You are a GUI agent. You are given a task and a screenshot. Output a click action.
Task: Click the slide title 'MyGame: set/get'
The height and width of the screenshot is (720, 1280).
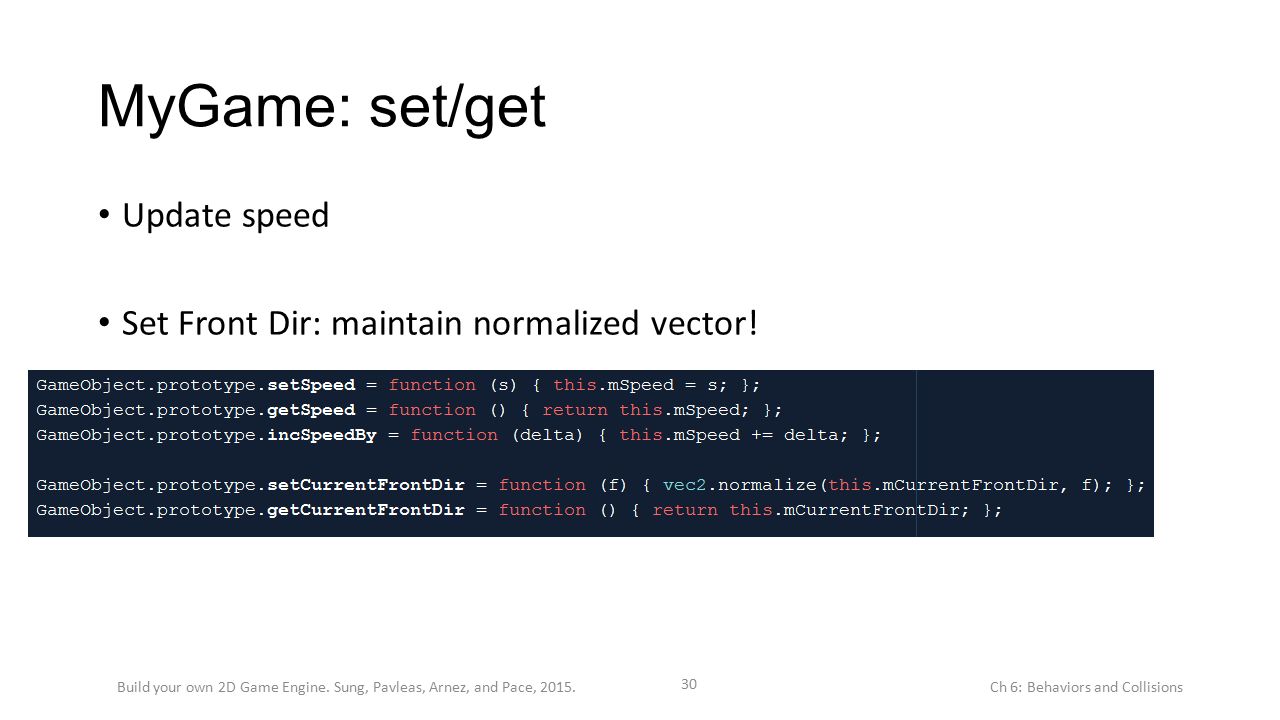[x=322, y=108]
